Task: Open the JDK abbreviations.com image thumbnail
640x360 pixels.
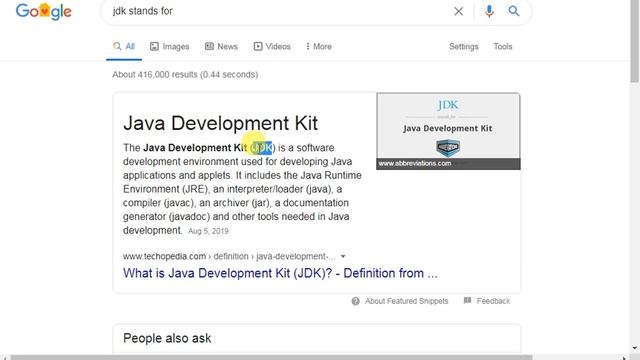Action: pyautogui.click(x=448, y=131)
